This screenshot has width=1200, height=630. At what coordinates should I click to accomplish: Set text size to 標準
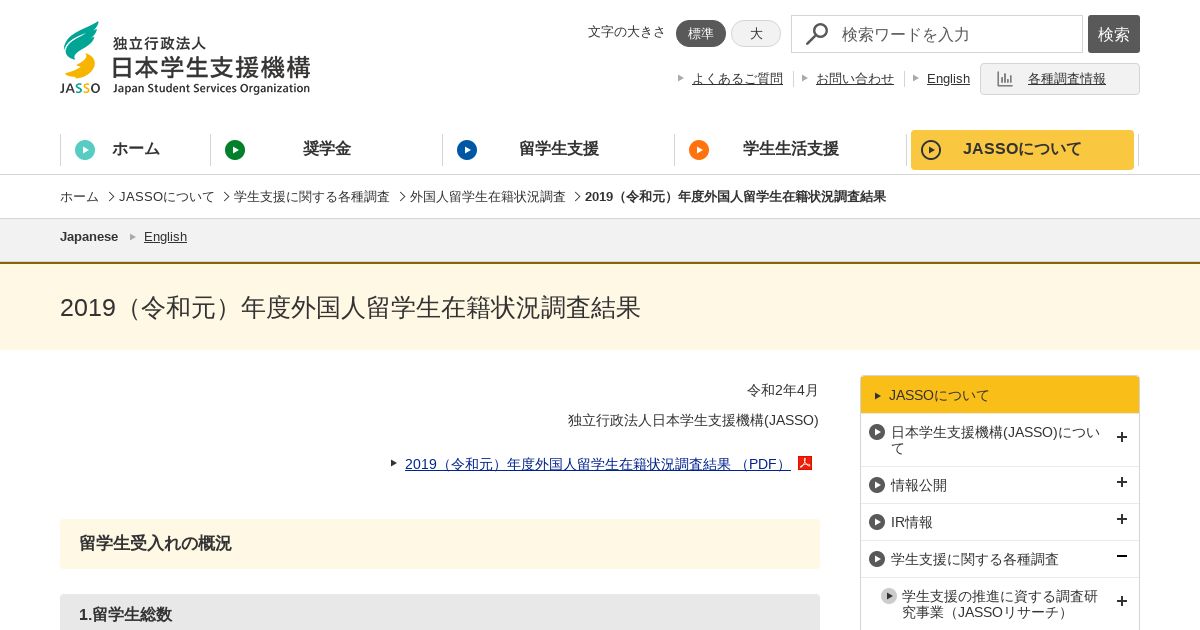point(701,34)
